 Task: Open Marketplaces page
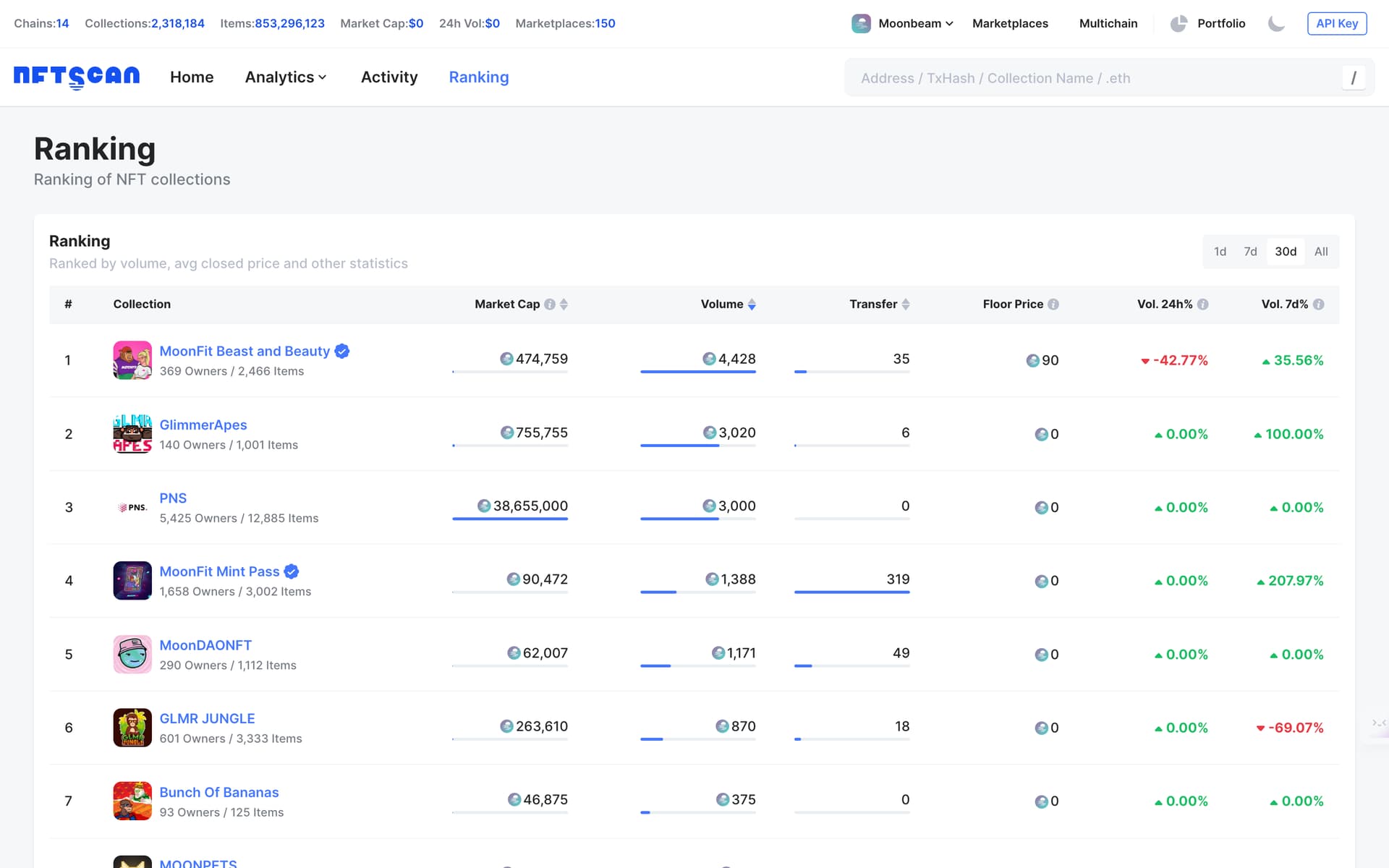tap(1010, 24)
